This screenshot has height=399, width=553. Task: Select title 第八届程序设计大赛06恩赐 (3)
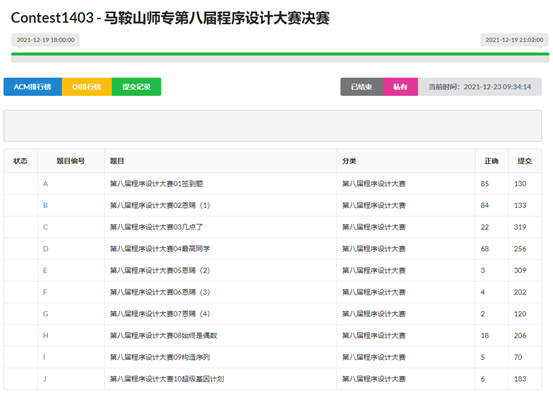coord(160,292)
